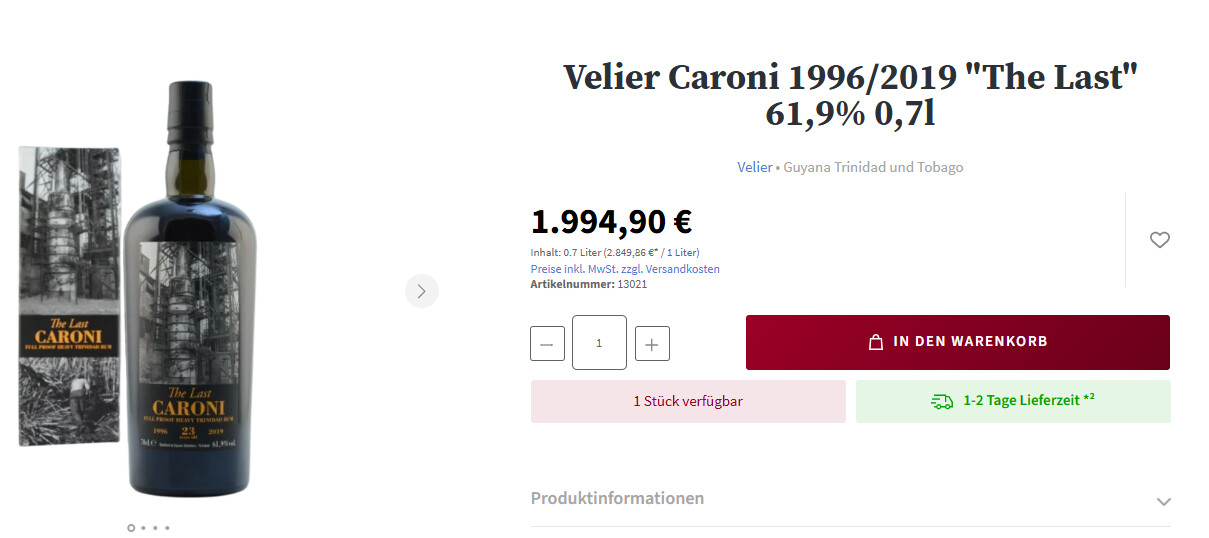Screen dimensions: 1209x538
Task: Add product to wishlist with heart icon
Action: (1159, 240)
